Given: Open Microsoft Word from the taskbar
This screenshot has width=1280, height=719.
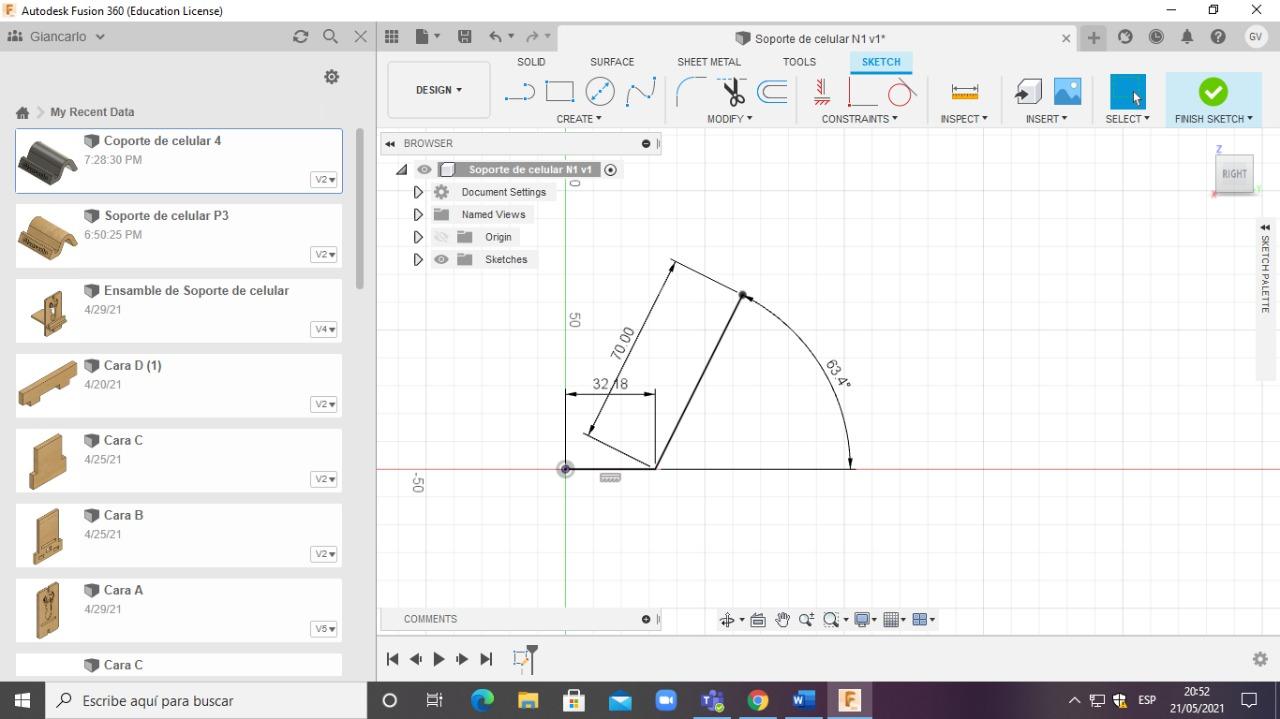Looking at the screenshot, I should click(803, 700).
